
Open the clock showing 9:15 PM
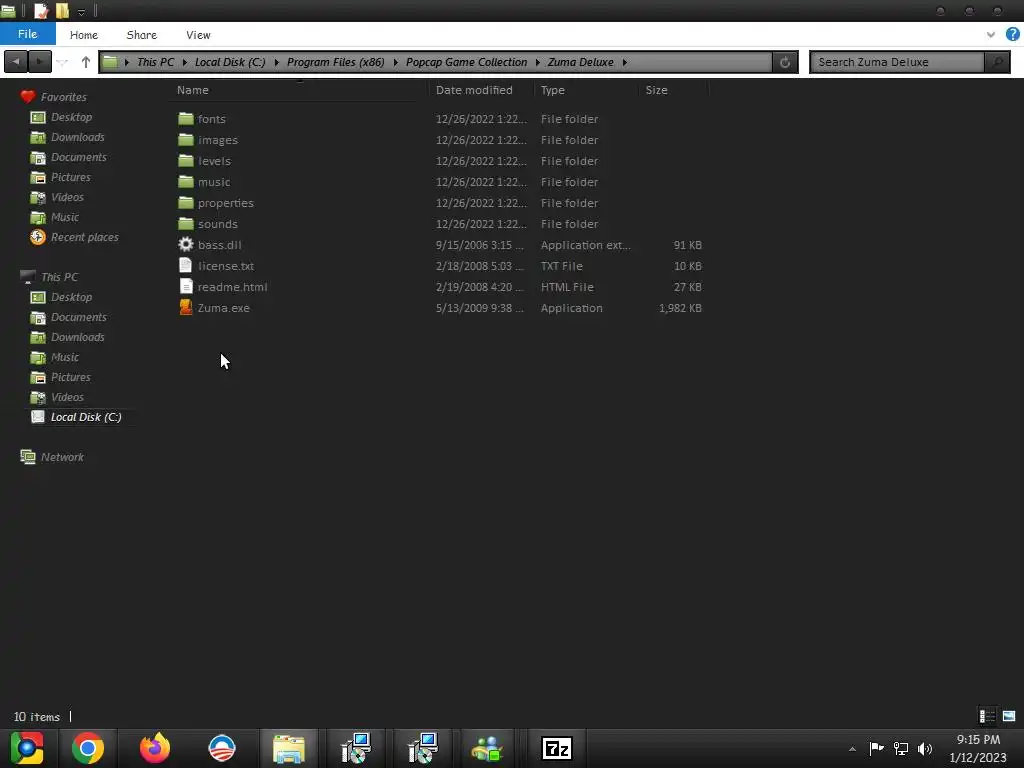click(978, 740)
